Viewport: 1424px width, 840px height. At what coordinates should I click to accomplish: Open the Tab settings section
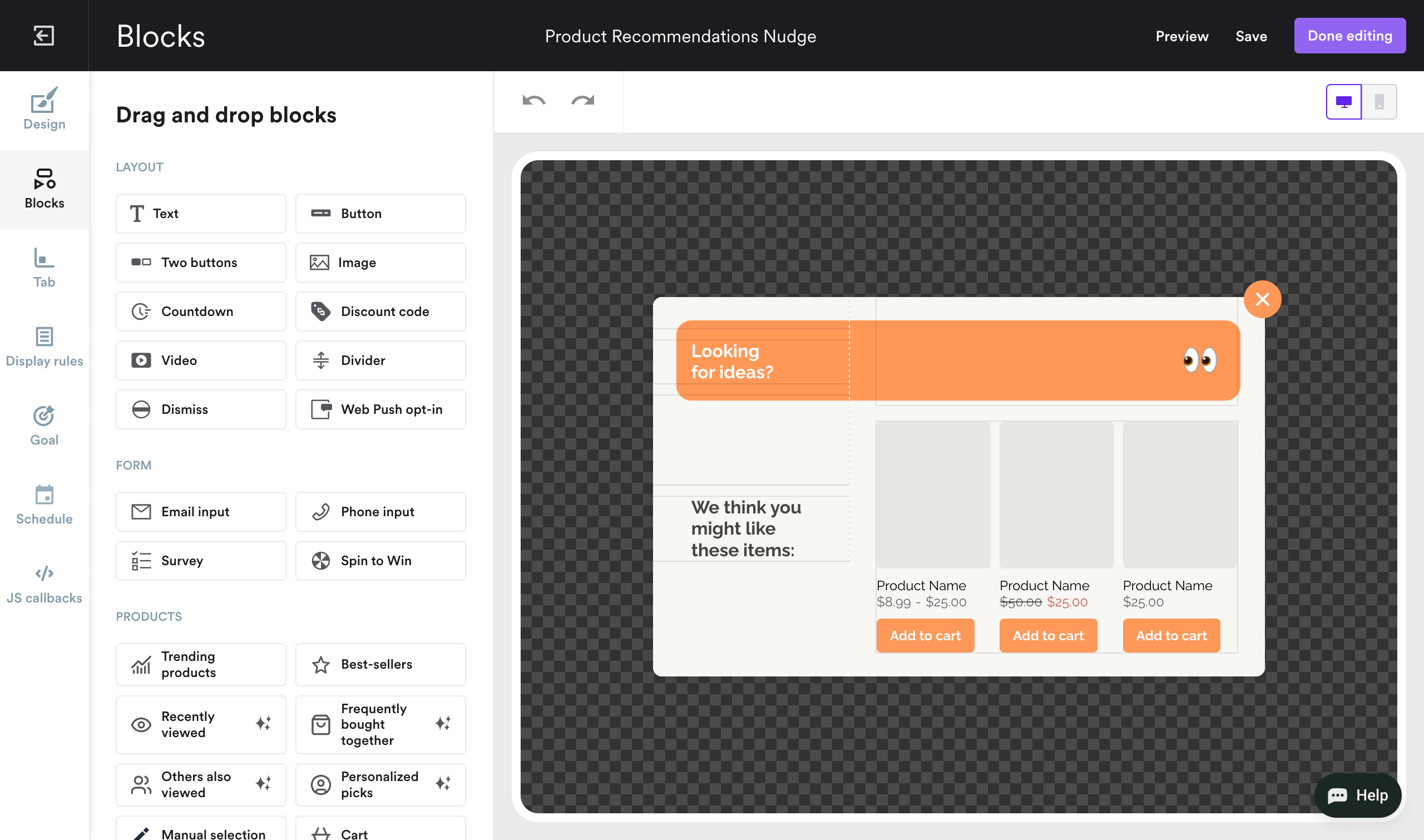(44, 268)
